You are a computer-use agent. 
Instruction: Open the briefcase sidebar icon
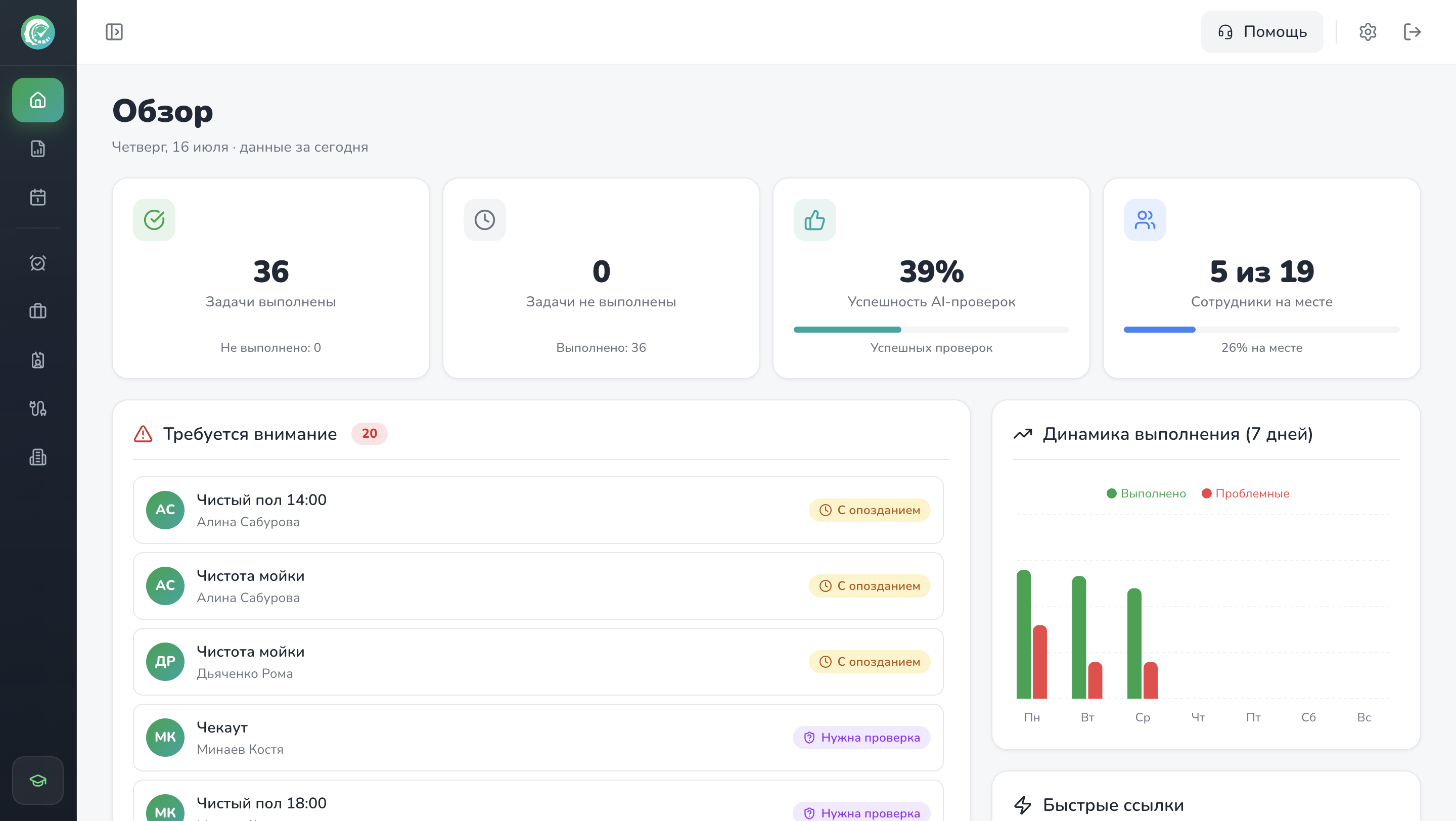click(38, 311)
